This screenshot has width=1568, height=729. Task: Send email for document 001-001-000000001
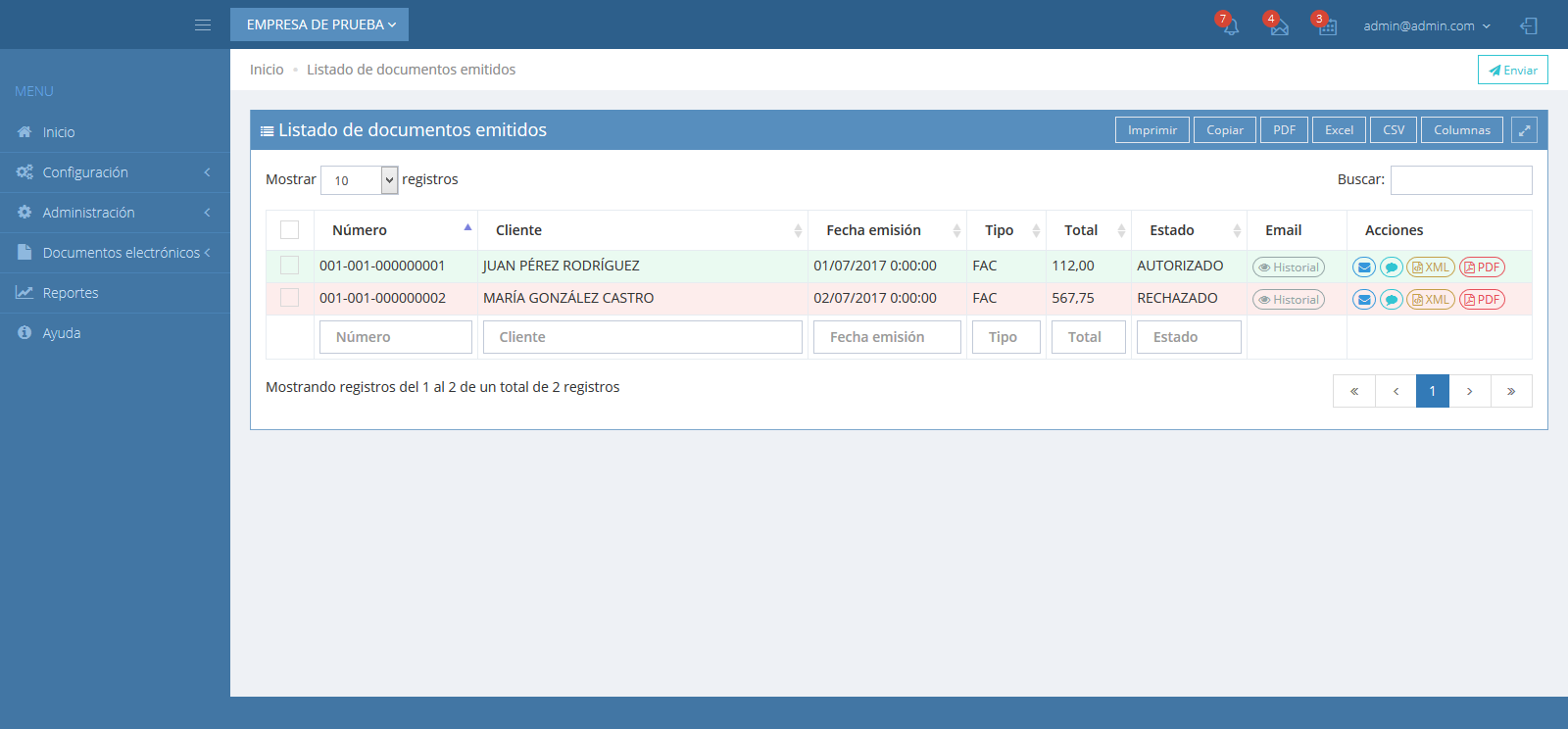point(1364,267)
